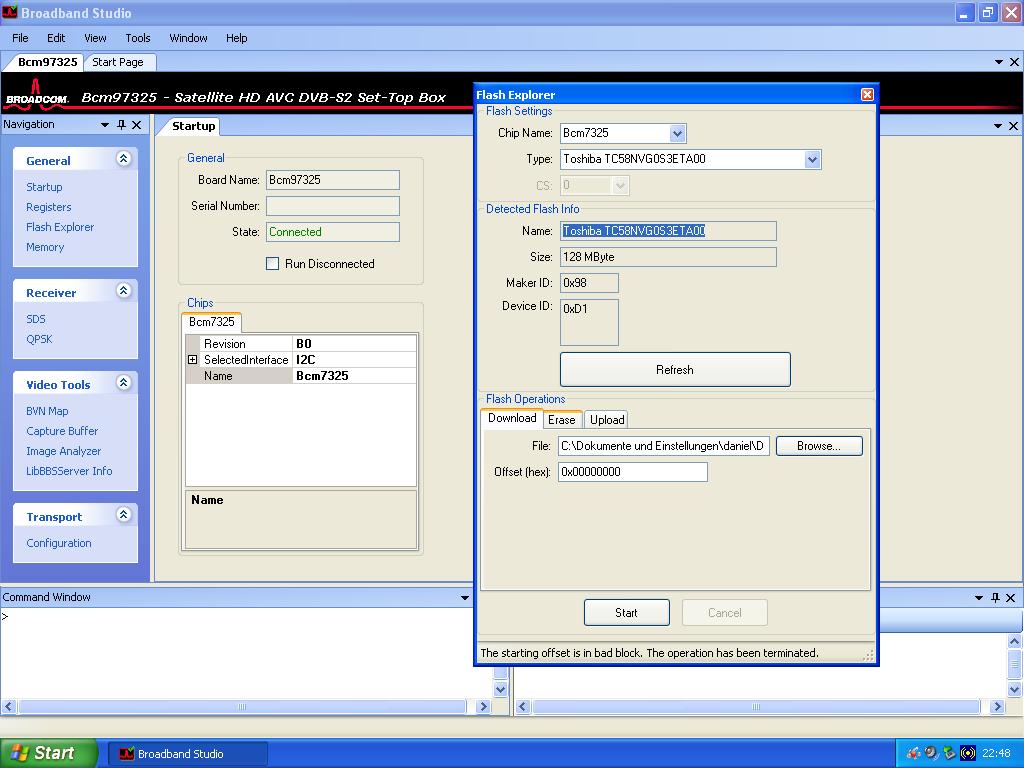Viewport: 1024px width, 768px height.
Task: Switch to the Erase tab
Action: point(561,420)
